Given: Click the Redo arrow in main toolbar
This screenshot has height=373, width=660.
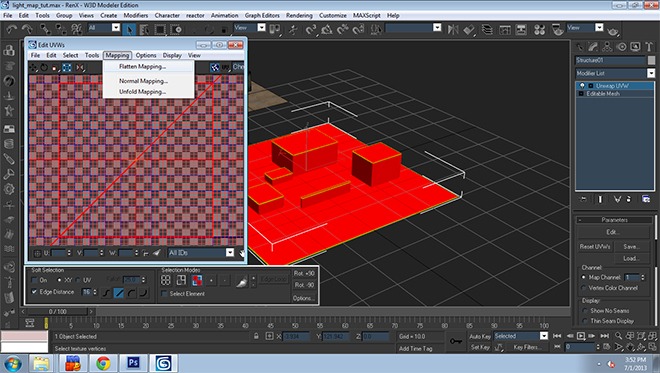Looking at the screenshot, I should pyautogui.click(x=27, y=29).
